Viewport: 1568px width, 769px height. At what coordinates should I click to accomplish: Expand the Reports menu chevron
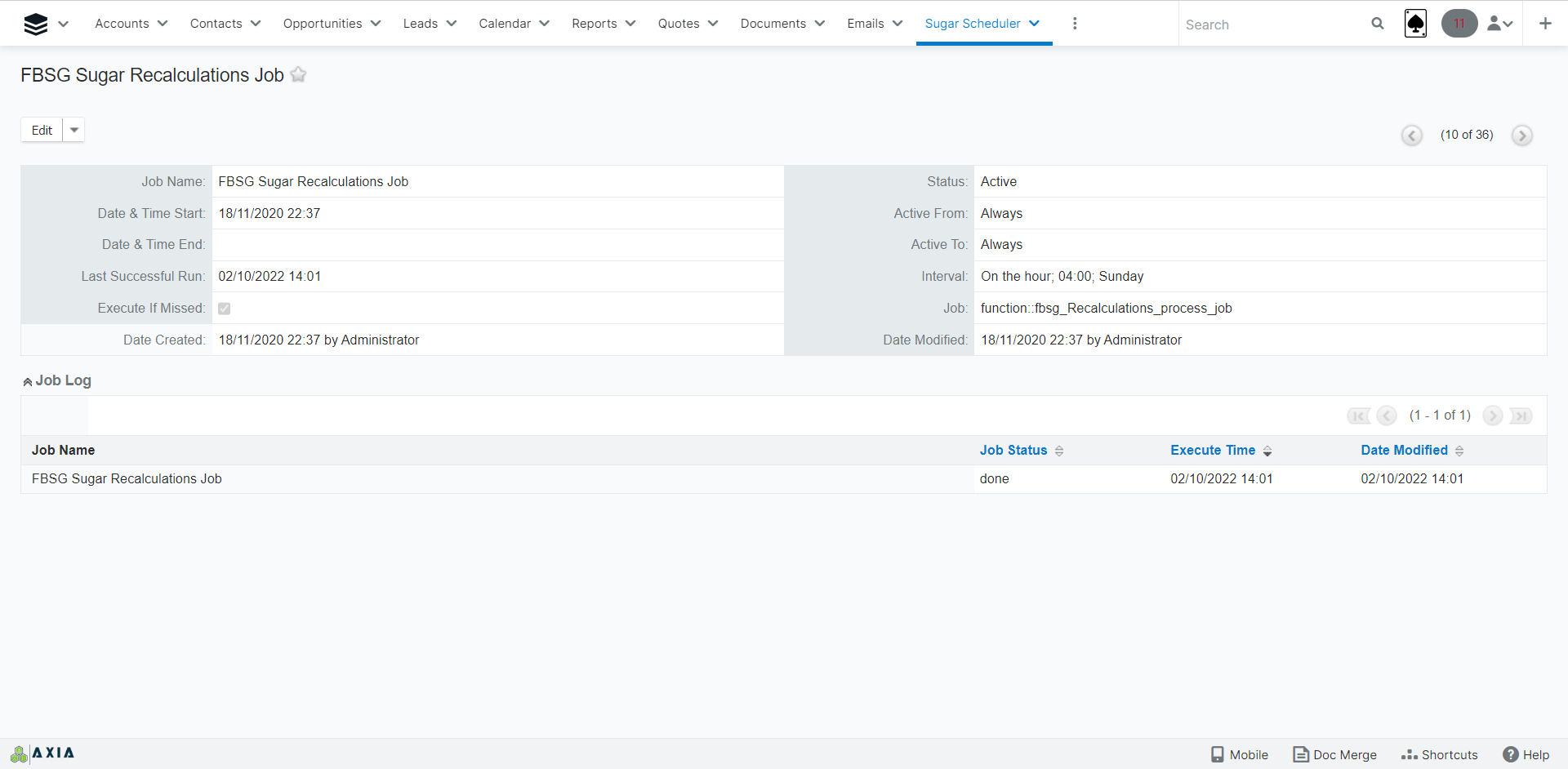pyautogui.click(x=630, y=24)
